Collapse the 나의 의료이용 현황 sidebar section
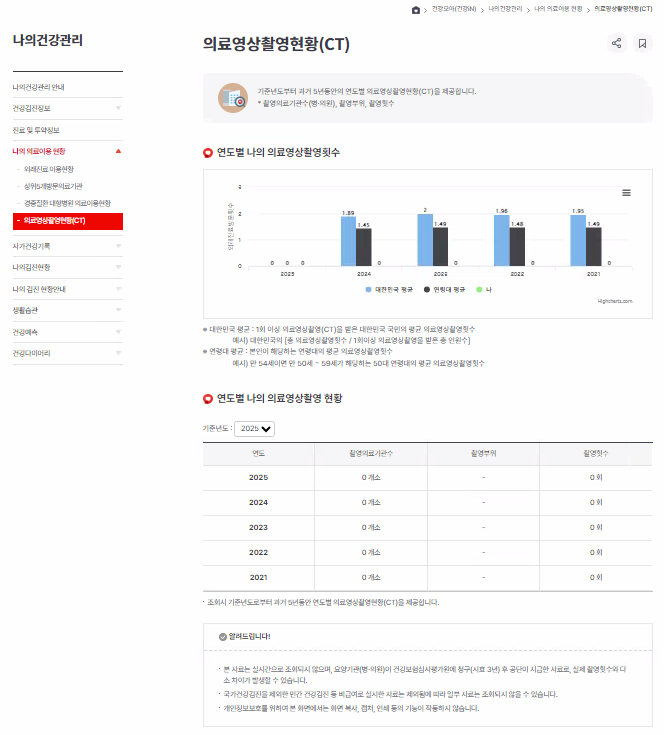The width and height of the screenshot is (664, 735). [x=117, y=151]
